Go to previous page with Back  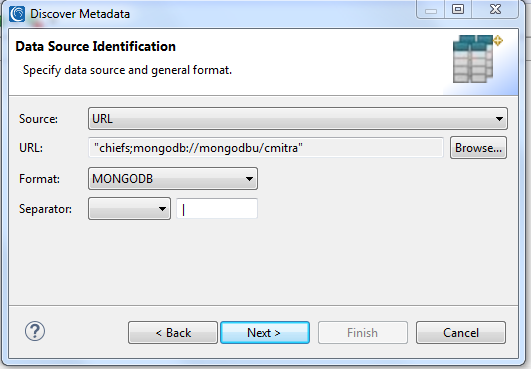(x=173, y=332)
